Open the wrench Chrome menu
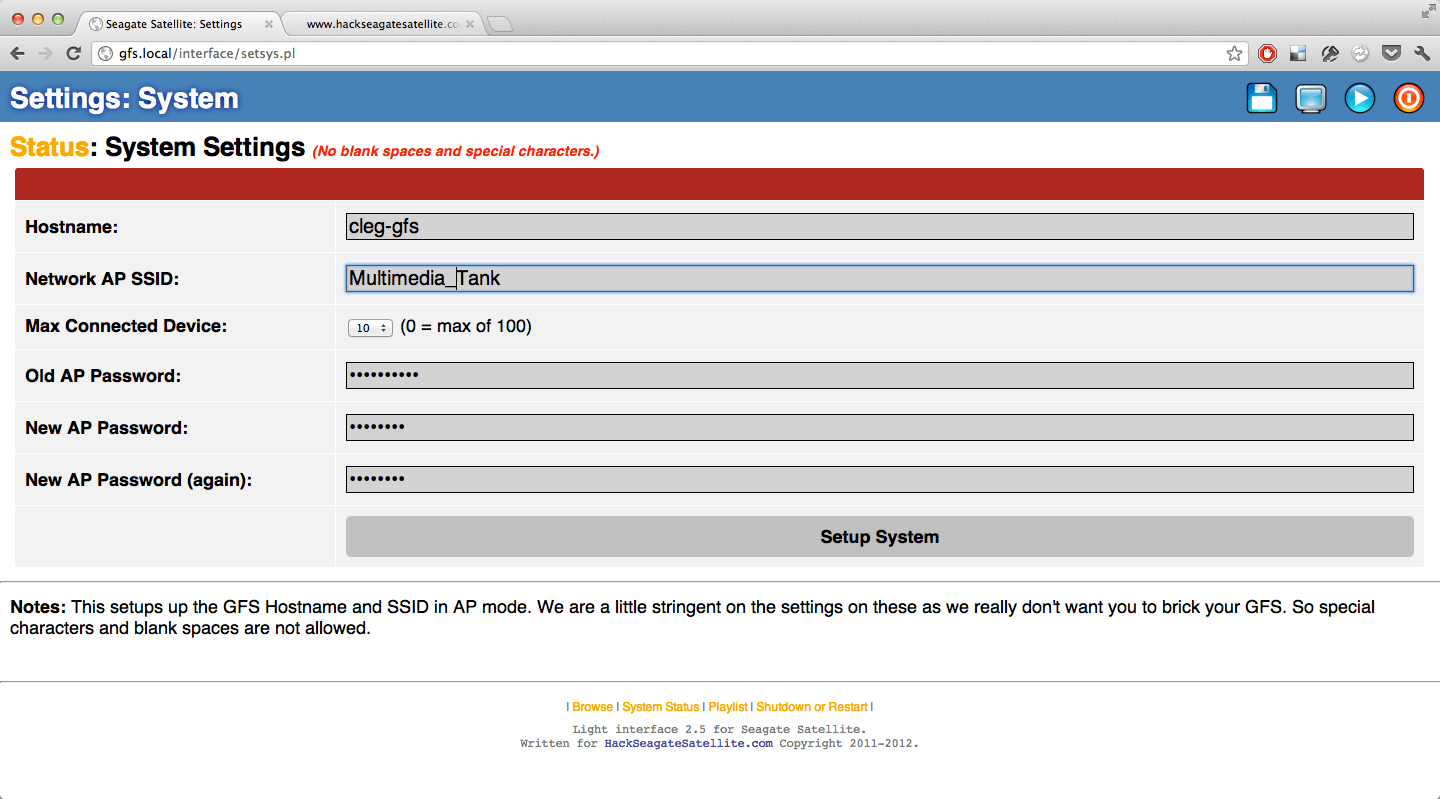The height and width of the screenshot is (799, 1440). (x=1422, y=54)
